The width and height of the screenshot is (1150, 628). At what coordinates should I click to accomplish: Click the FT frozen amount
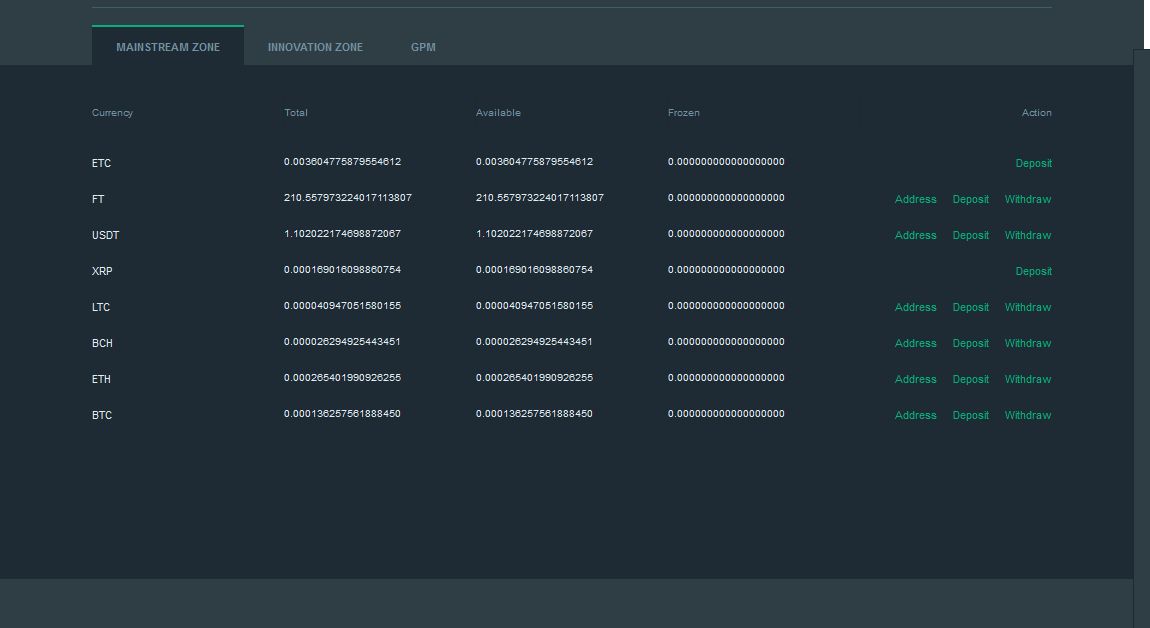[x=726, y=197]
